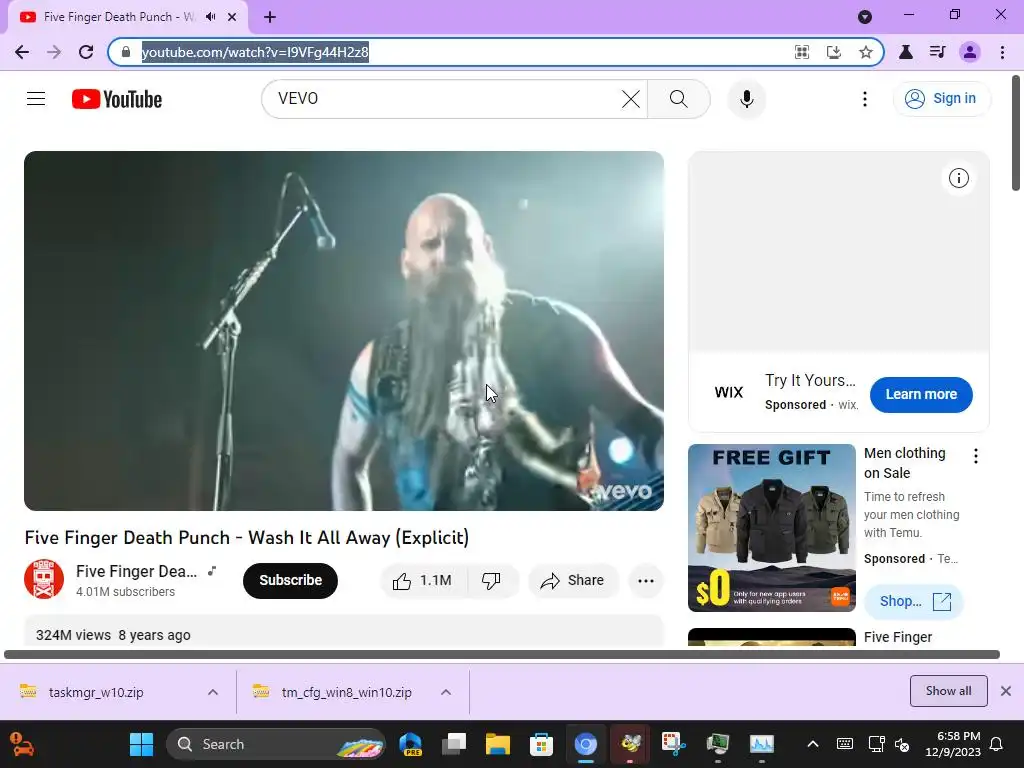The width and height of the screenshot is (1024, 768).
Task: Click the Sign in button
Action: click(941, 99)
